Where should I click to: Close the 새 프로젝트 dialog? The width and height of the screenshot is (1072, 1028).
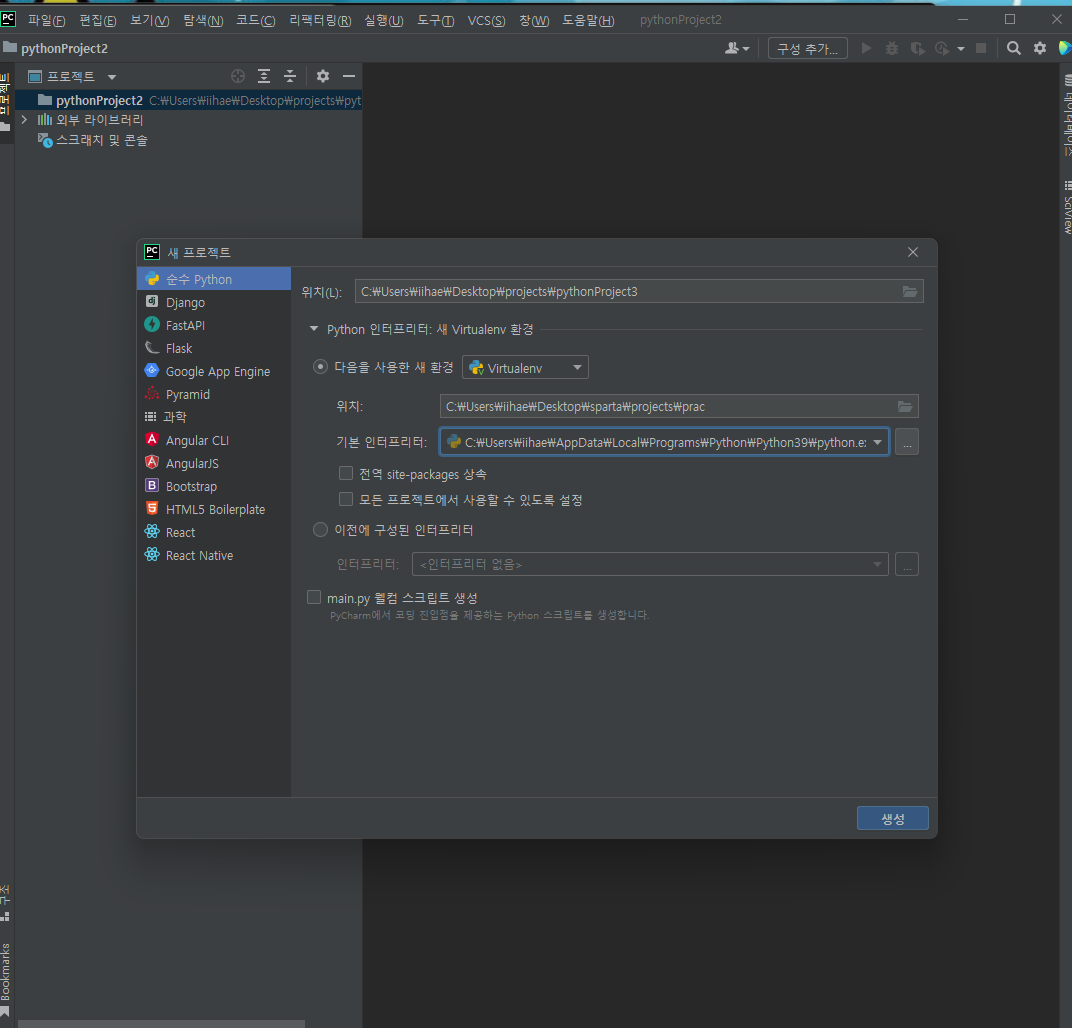point(913,252)
